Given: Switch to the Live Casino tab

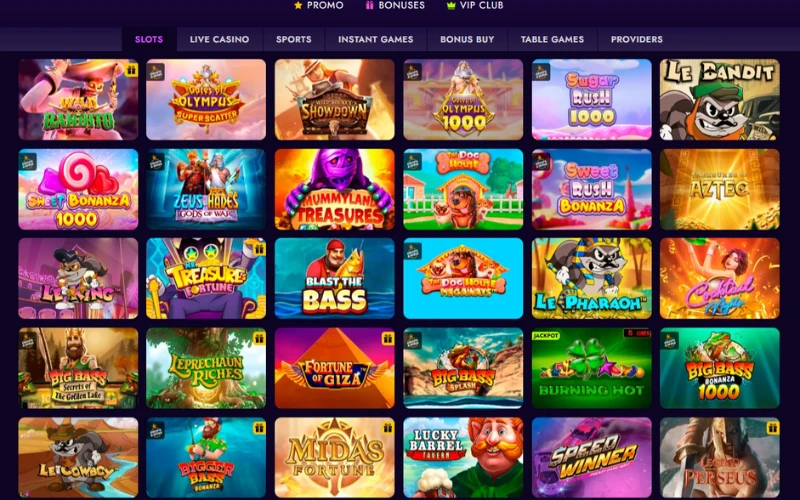Looking at the screenshot, I should (x=219, y=39).
